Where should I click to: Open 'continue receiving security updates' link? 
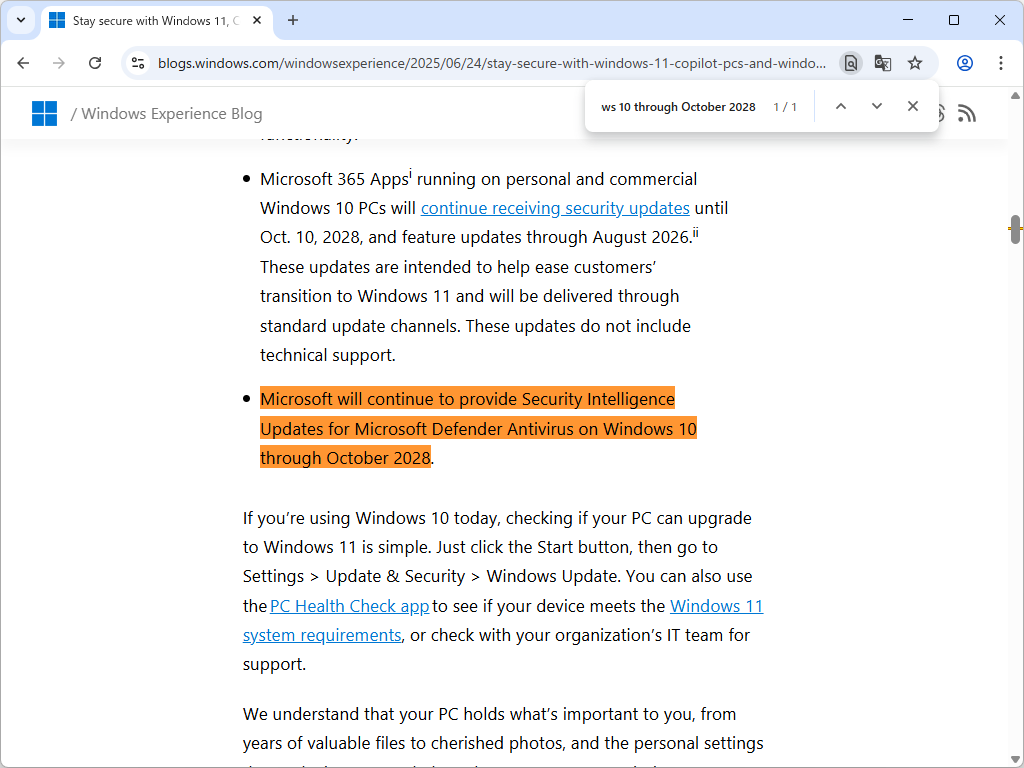pyautogui.click(x=555, y=208)
